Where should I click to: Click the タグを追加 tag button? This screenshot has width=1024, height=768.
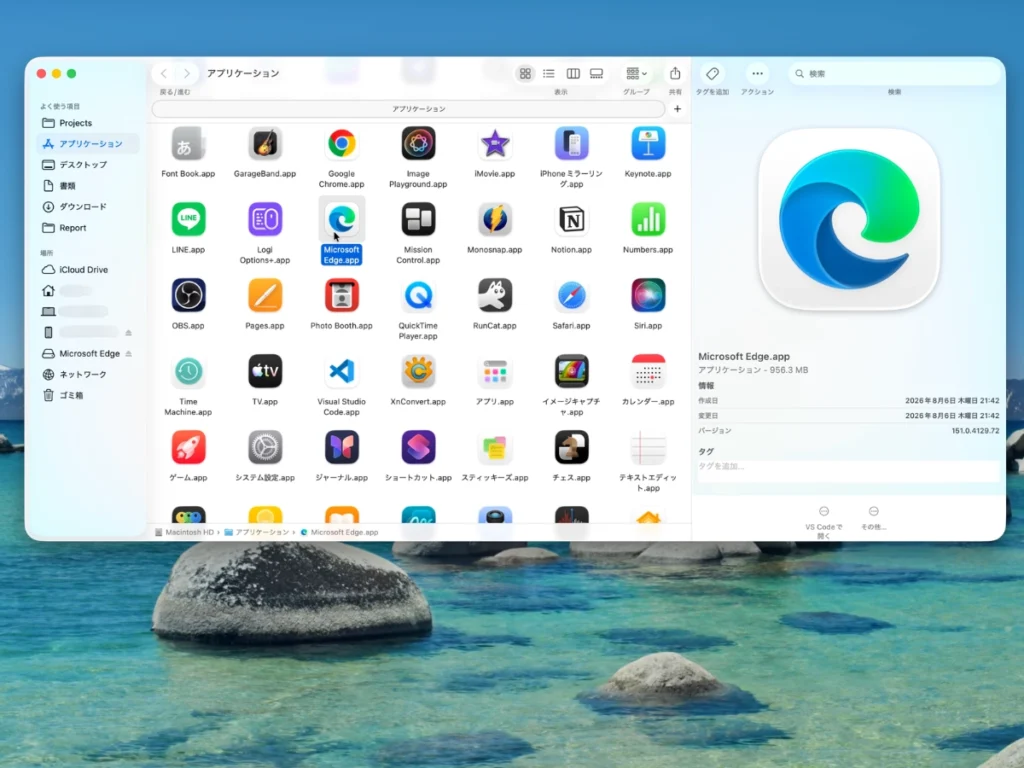coord(712,74)
